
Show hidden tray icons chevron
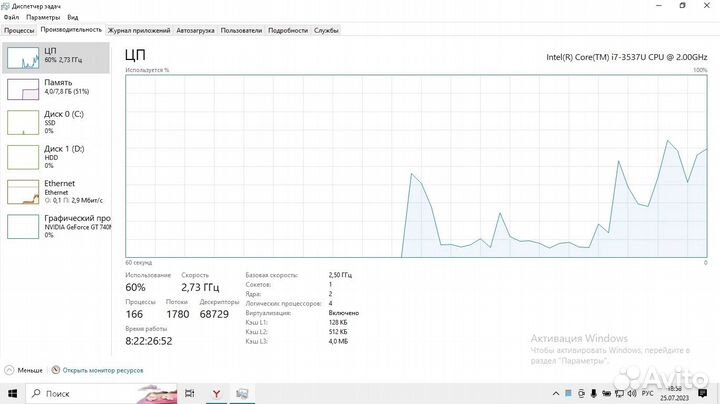coord(556,393)
